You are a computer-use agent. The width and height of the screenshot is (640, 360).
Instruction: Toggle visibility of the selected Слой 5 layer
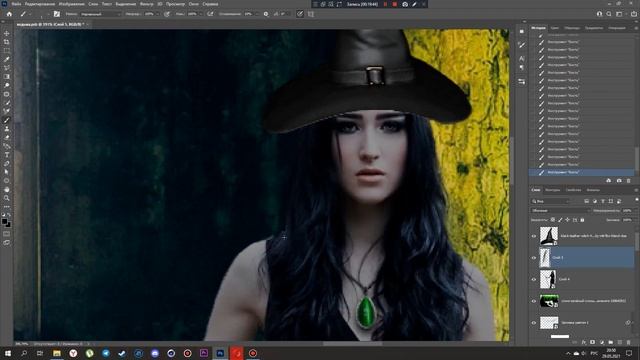click(533, 258)
